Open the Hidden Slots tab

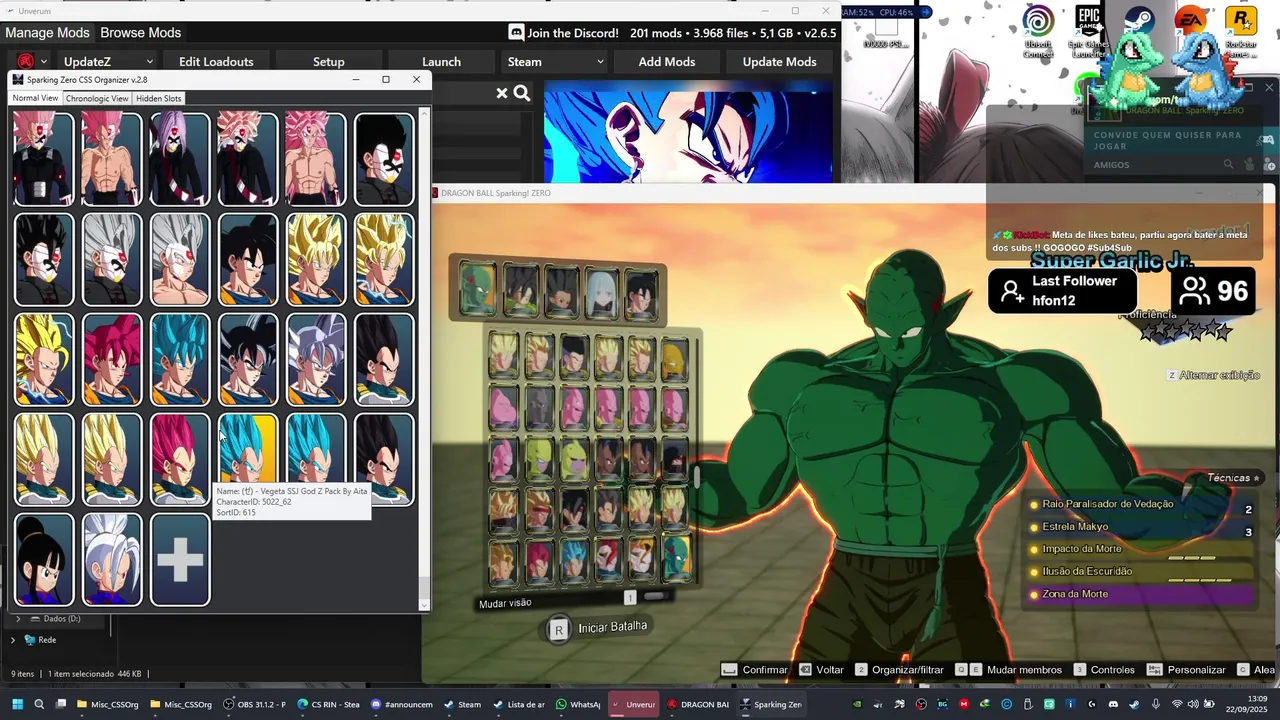(x=159, y=98)
